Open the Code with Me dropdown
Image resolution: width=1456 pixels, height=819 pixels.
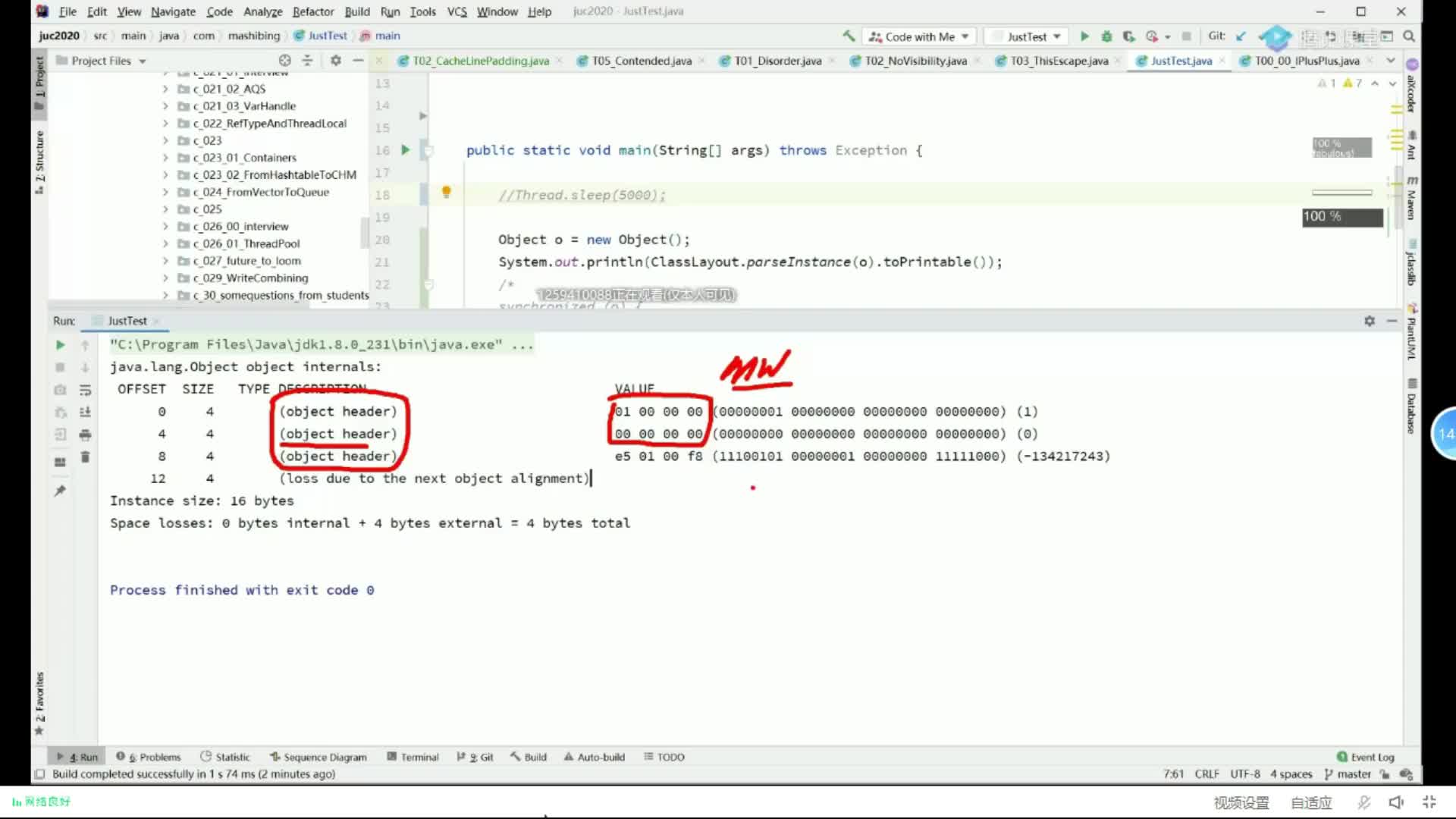(x=919, y=36)
